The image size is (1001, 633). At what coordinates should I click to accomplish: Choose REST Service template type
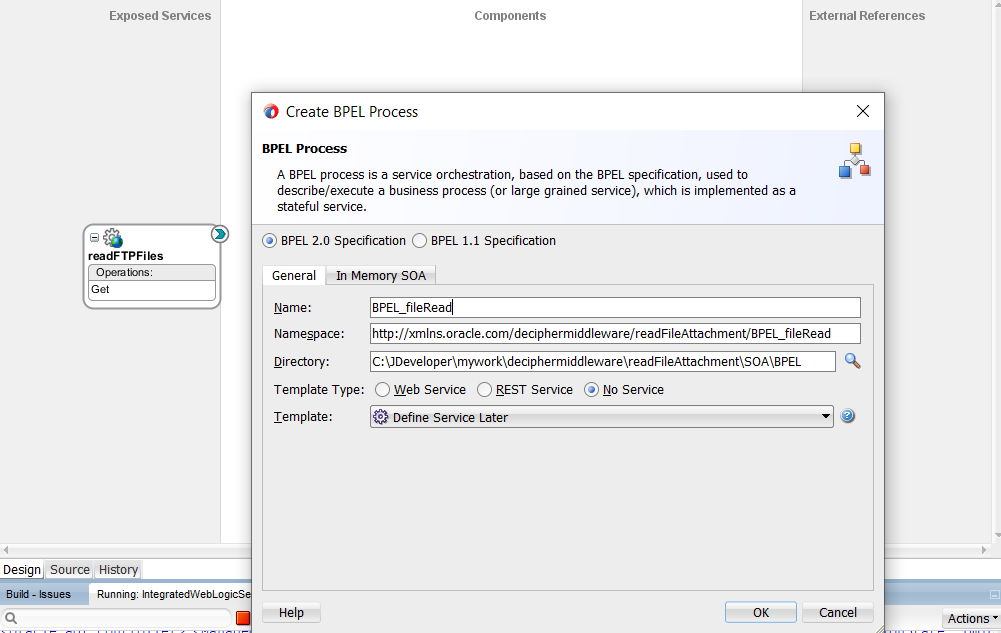coord(485,390)
